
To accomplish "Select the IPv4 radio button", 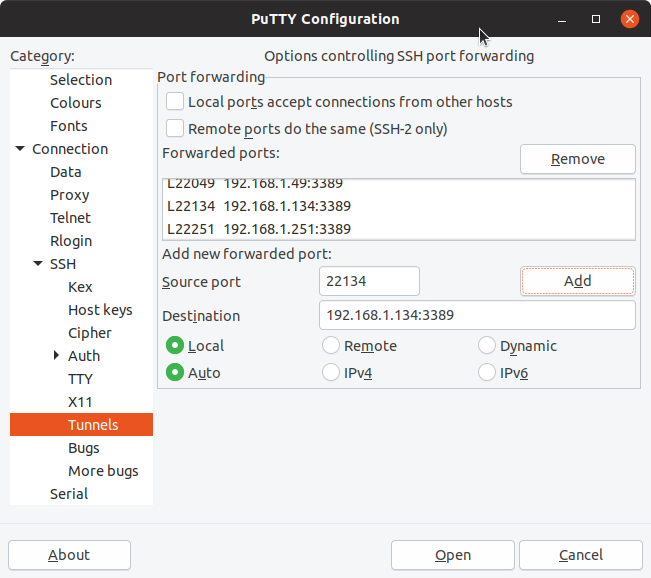I will [331, 372].
